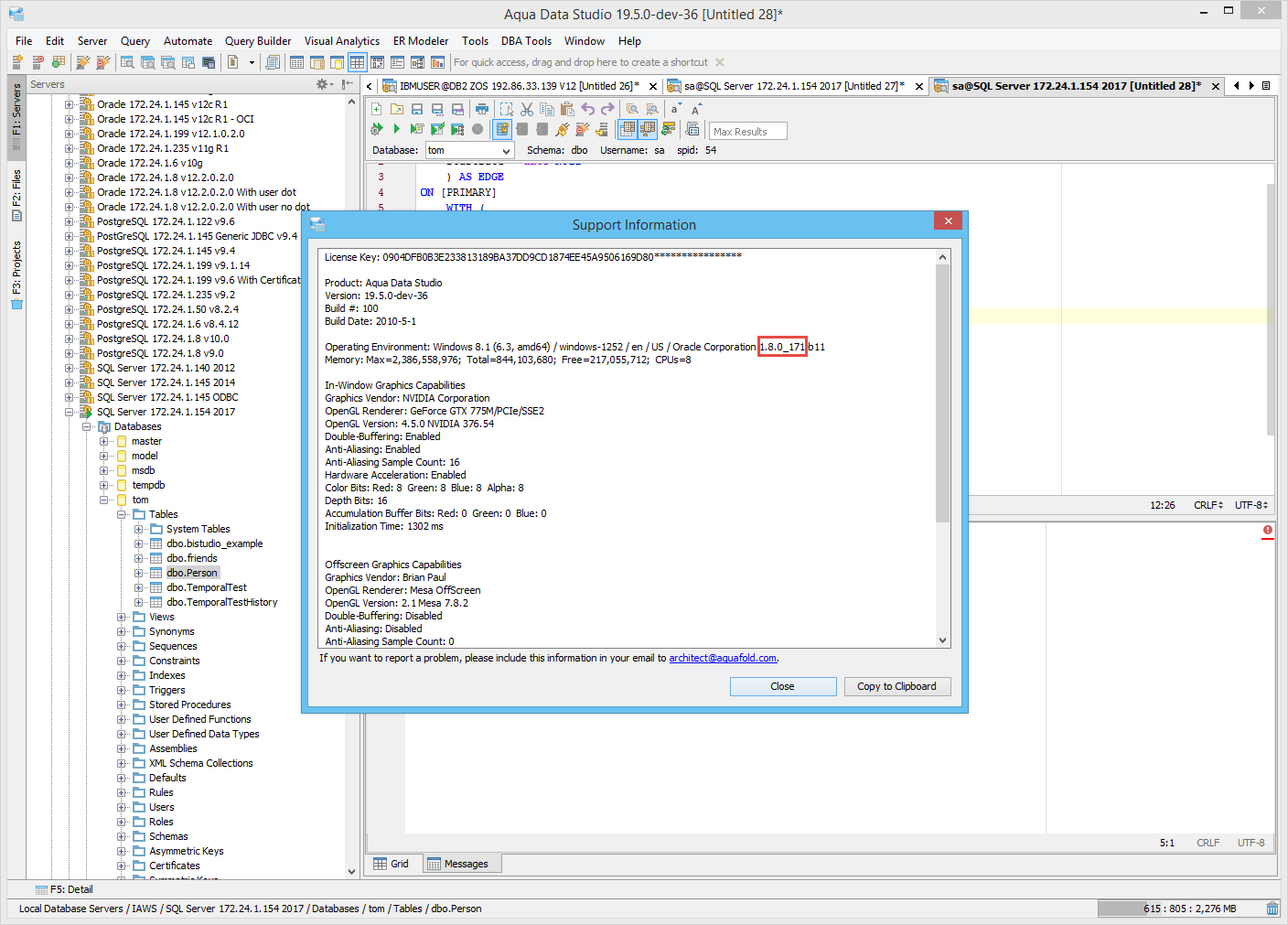Viewport: 1288px width, 925px height.
Task: Decrease editor font size with small 'a' icon
Action: click(675, 109)
